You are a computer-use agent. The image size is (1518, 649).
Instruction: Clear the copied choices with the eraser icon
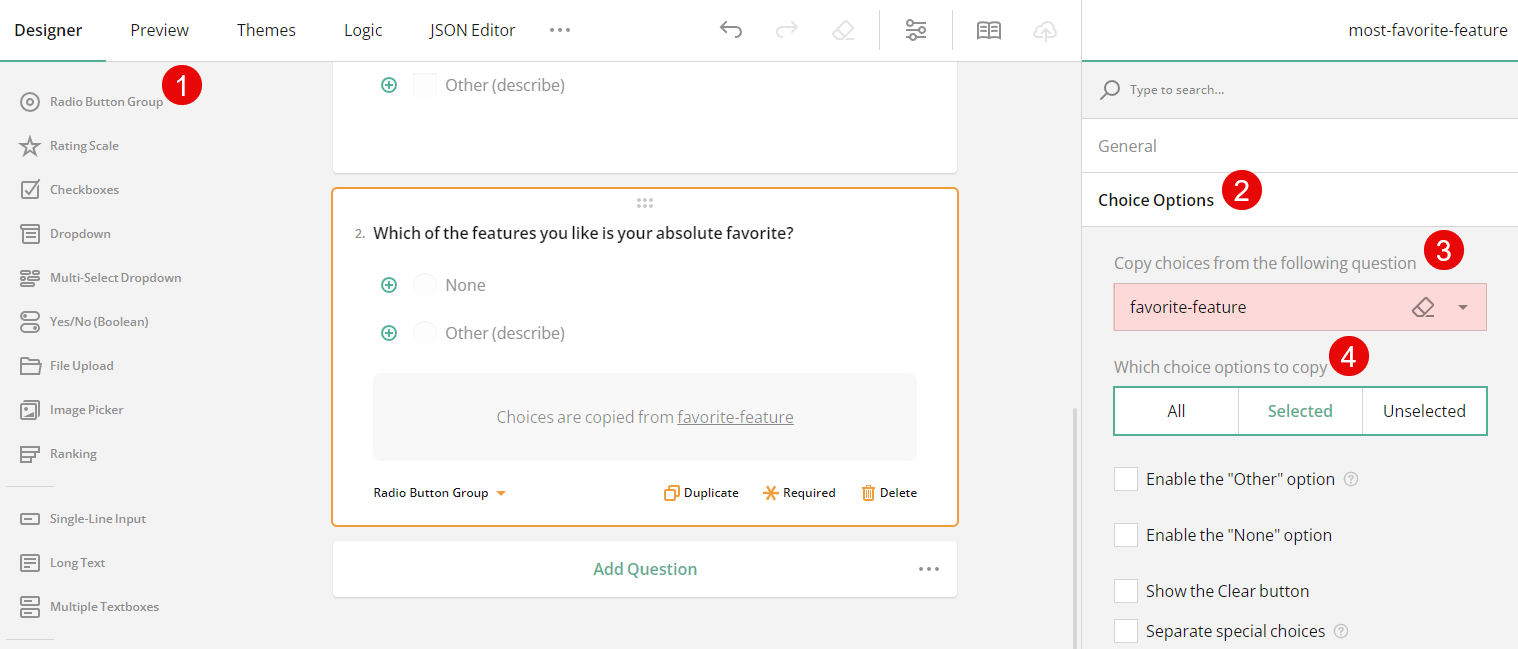click(1423, 307)
